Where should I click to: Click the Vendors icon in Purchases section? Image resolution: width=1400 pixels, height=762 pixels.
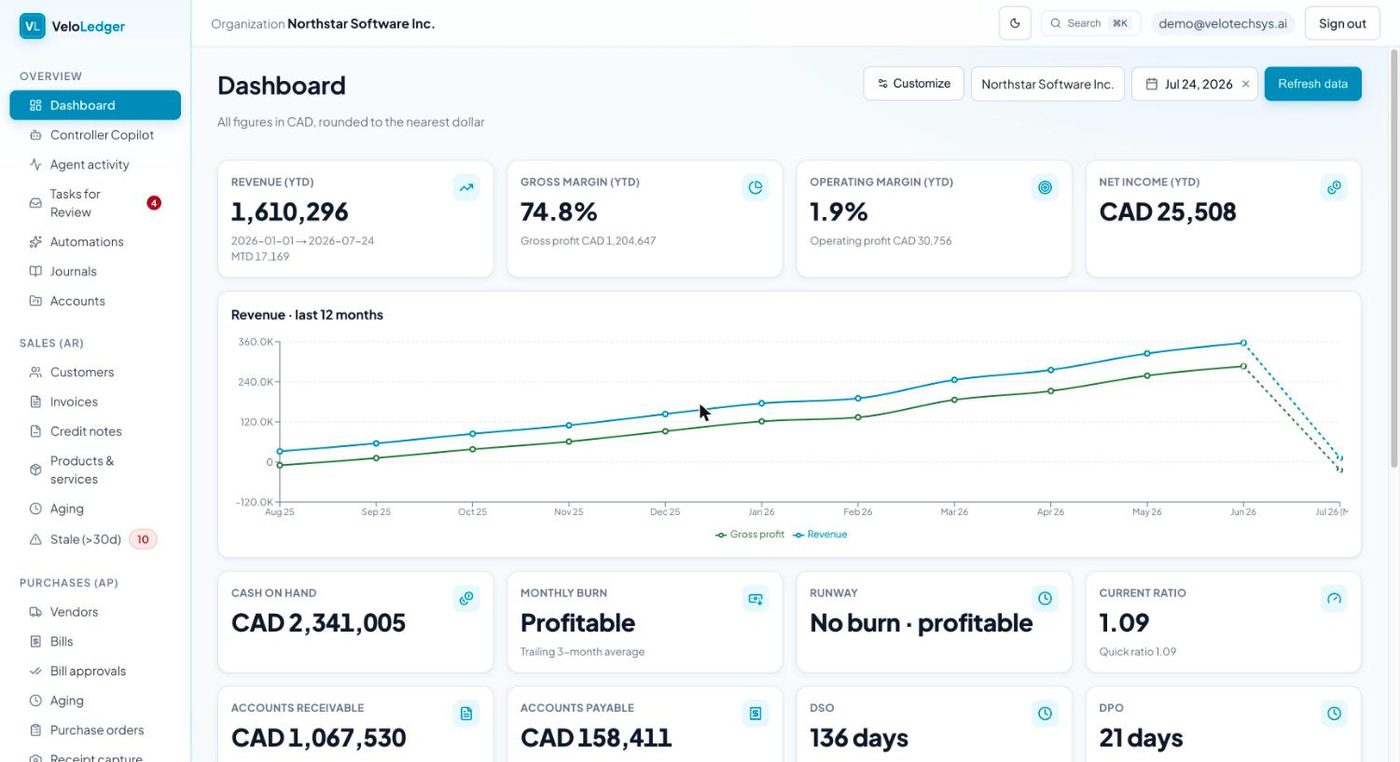click(x=36, y=612)
